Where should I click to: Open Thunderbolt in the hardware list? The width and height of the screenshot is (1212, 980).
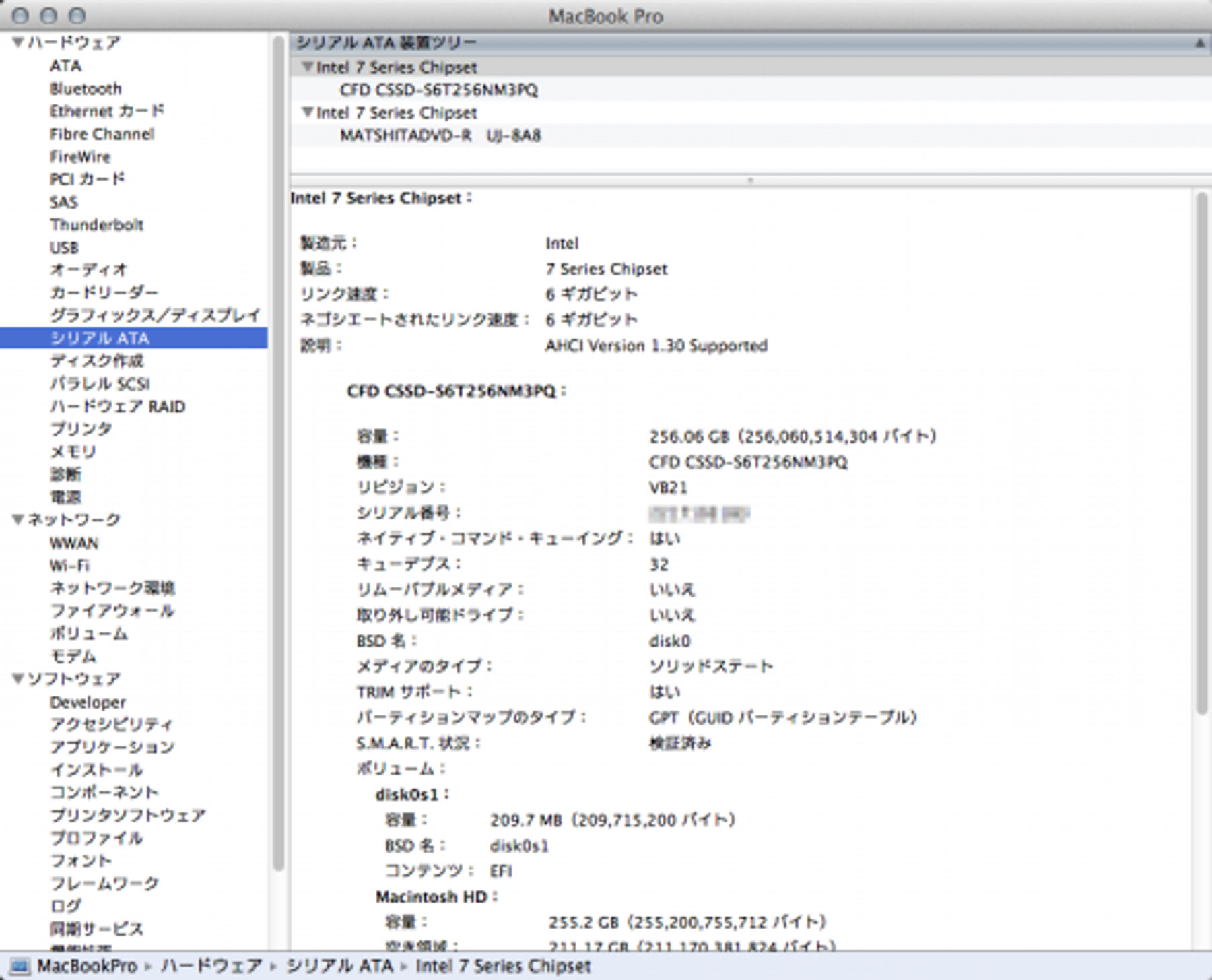click(x=96, y=225)
